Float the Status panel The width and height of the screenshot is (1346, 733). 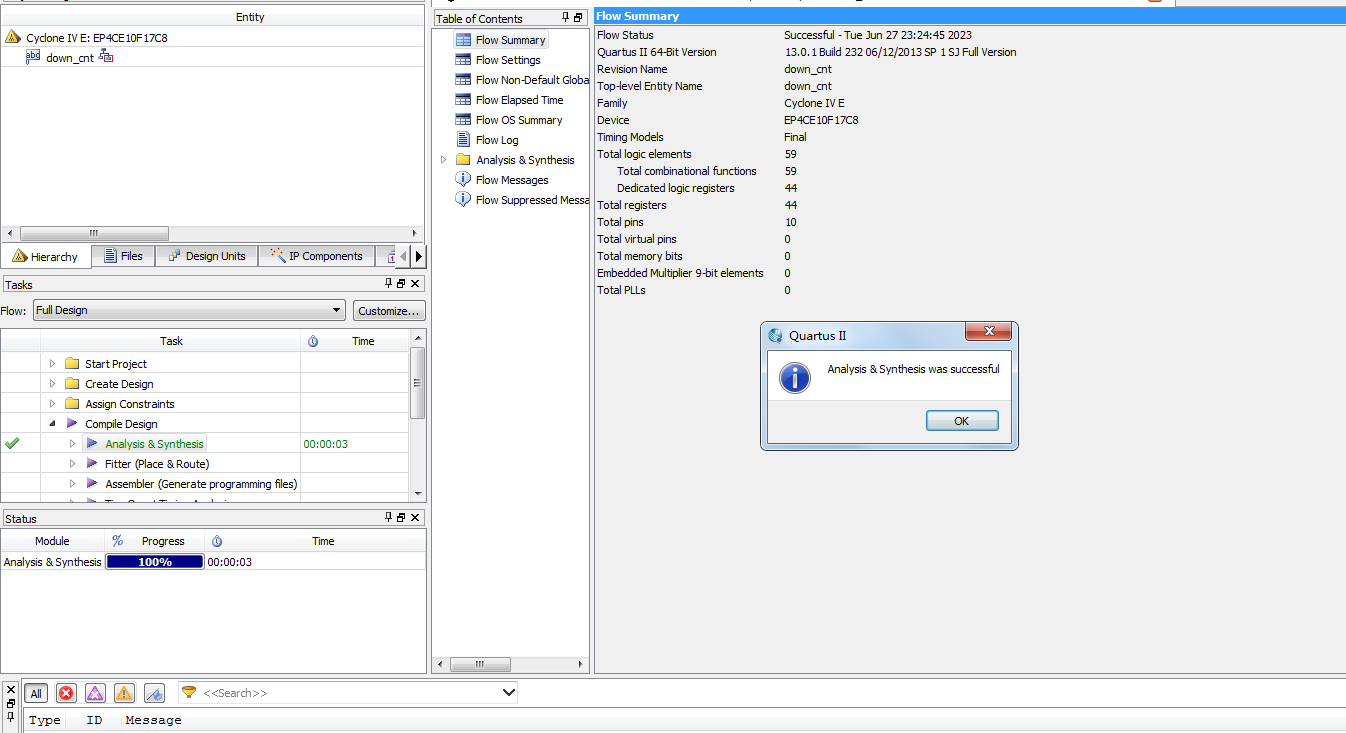401,517
